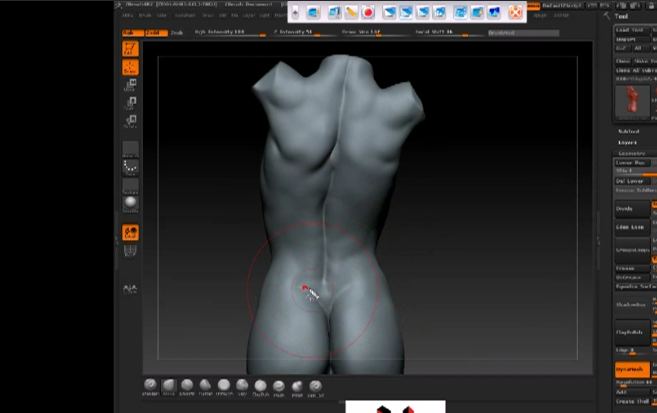Open the material sphere selector
Image resolution: width=657 pixels, height=413 pixels.
point(130,204)
